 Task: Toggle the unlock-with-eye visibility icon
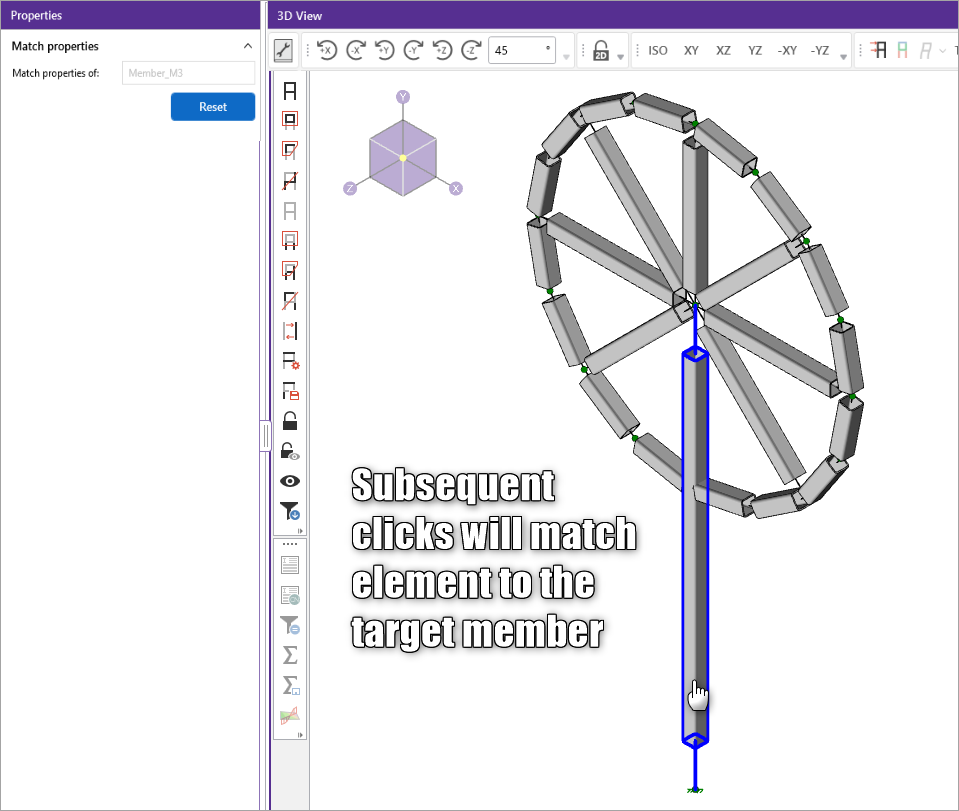(290, 451)
